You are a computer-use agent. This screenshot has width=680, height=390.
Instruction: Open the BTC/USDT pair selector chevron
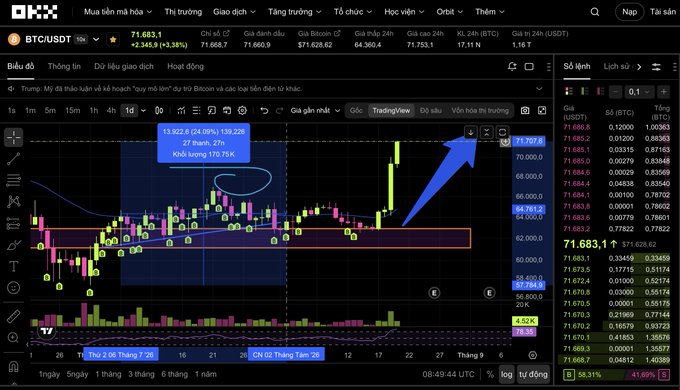click(x=96, y=39)
